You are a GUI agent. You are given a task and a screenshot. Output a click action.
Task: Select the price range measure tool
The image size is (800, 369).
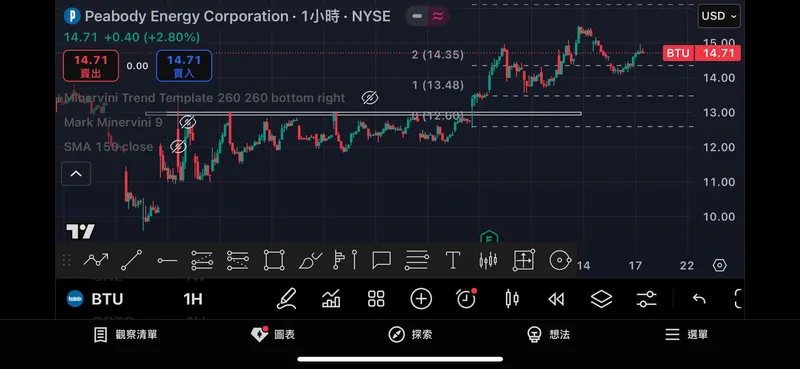click(x=524, y=260)
